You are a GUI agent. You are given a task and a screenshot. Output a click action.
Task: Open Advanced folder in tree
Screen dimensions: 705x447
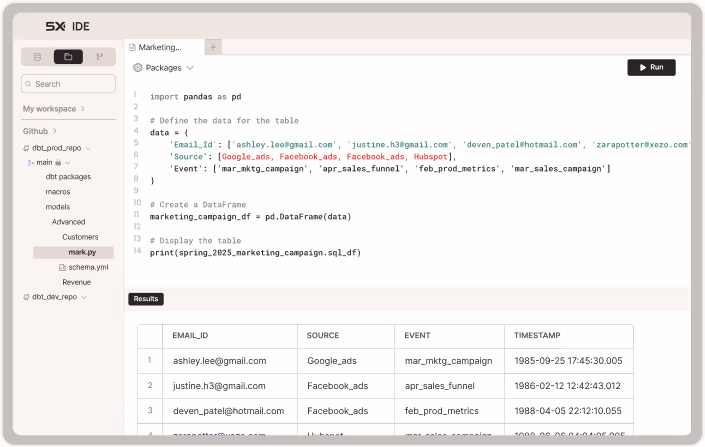point(68,222)
